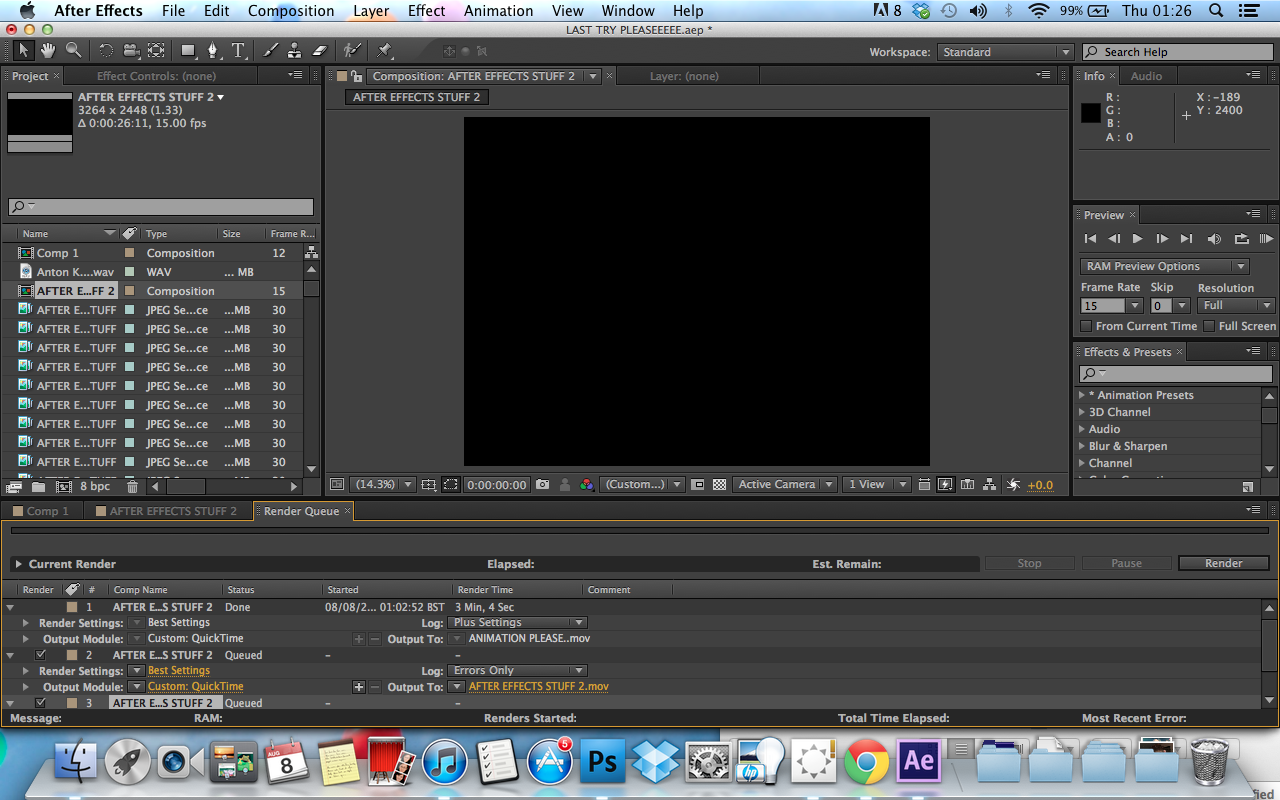
Task: Select the Eraser tool
Action: pos(320,50)
